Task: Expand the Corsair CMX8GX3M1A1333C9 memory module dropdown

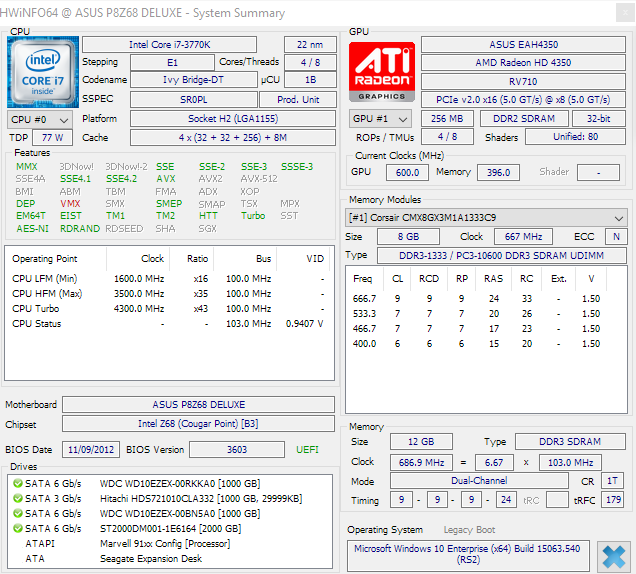Action: coord(486,218)
